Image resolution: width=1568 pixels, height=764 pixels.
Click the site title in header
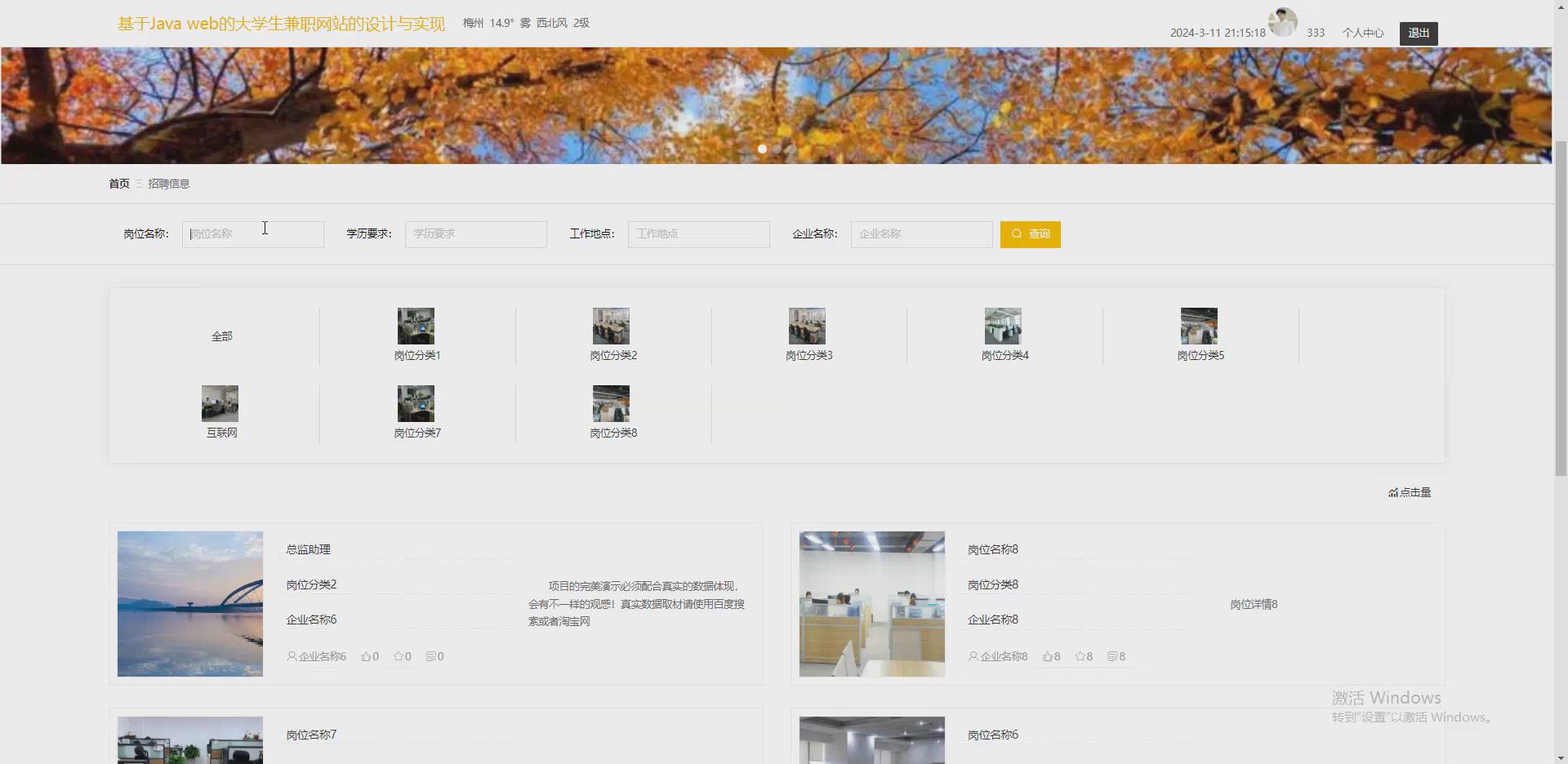coord(281,24)
